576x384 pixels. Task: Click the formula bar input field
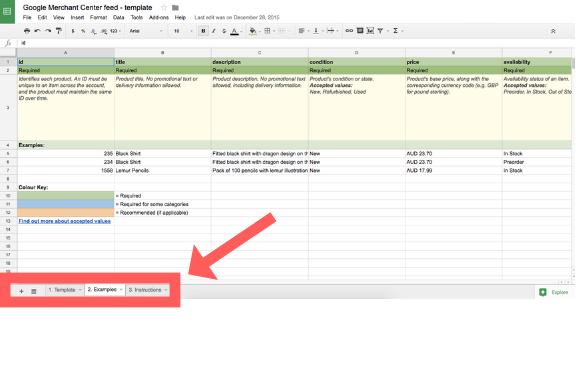[296, 43]
